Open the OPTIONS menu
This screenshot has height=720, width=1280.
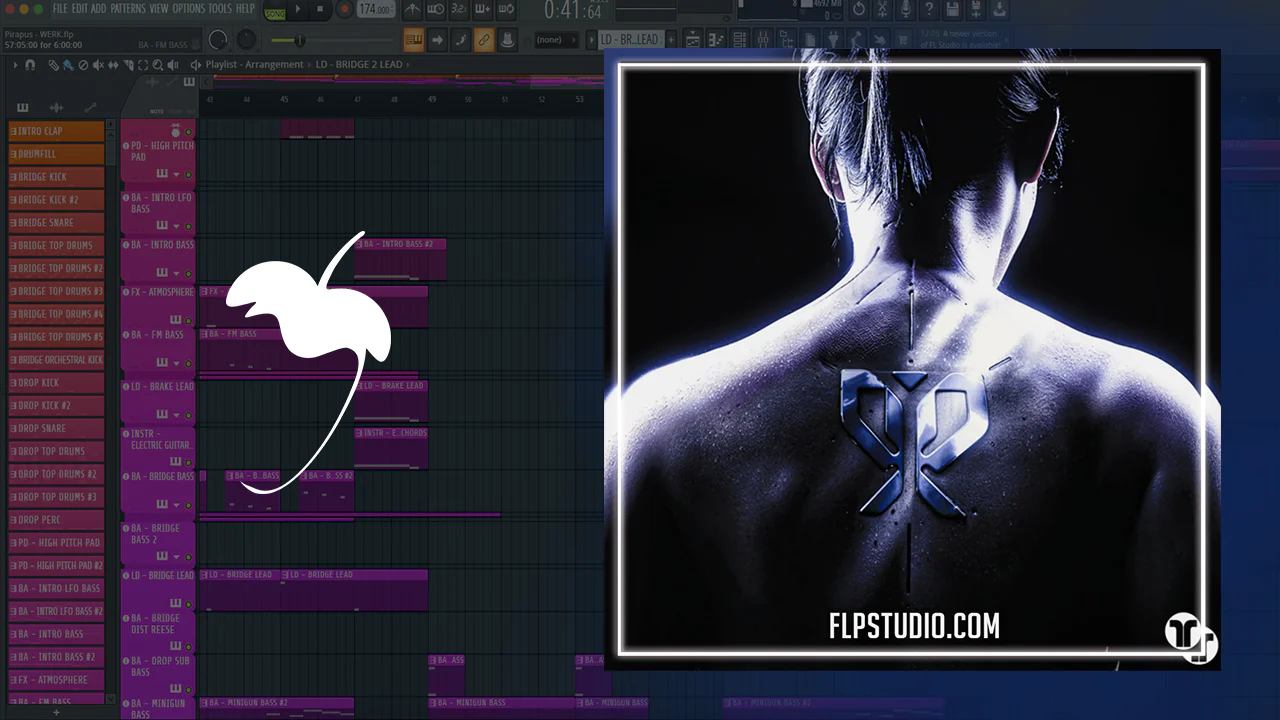(x=188, y=9)
